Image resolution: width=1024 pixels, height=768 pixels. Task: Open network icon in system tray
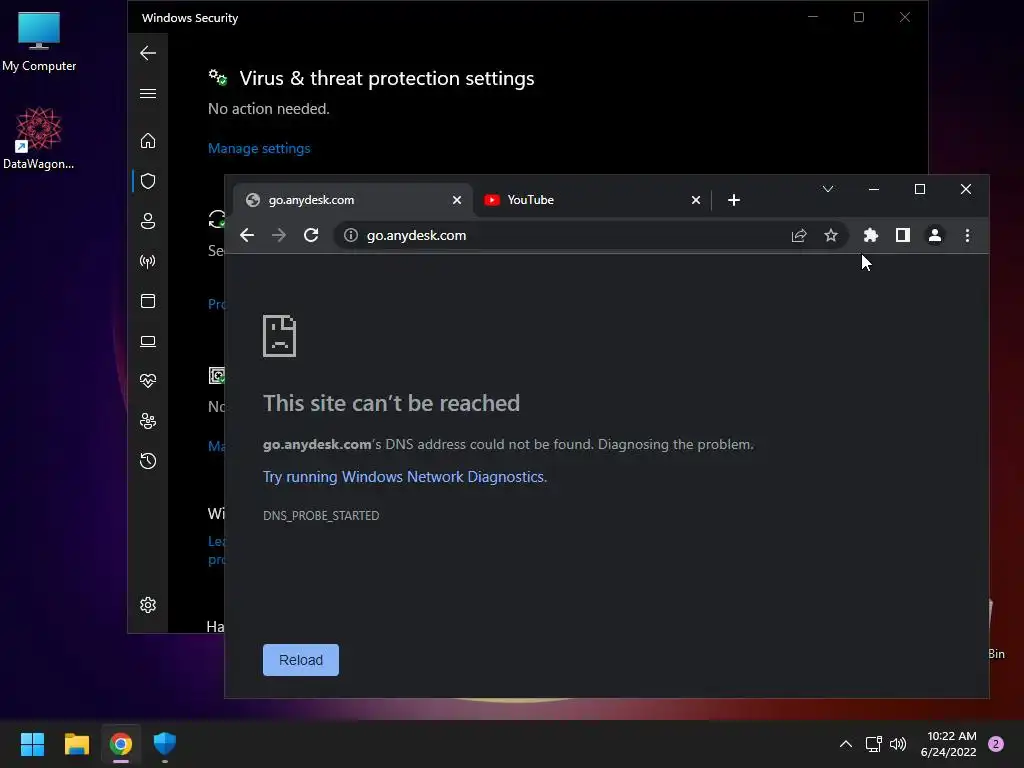[873, 744]
